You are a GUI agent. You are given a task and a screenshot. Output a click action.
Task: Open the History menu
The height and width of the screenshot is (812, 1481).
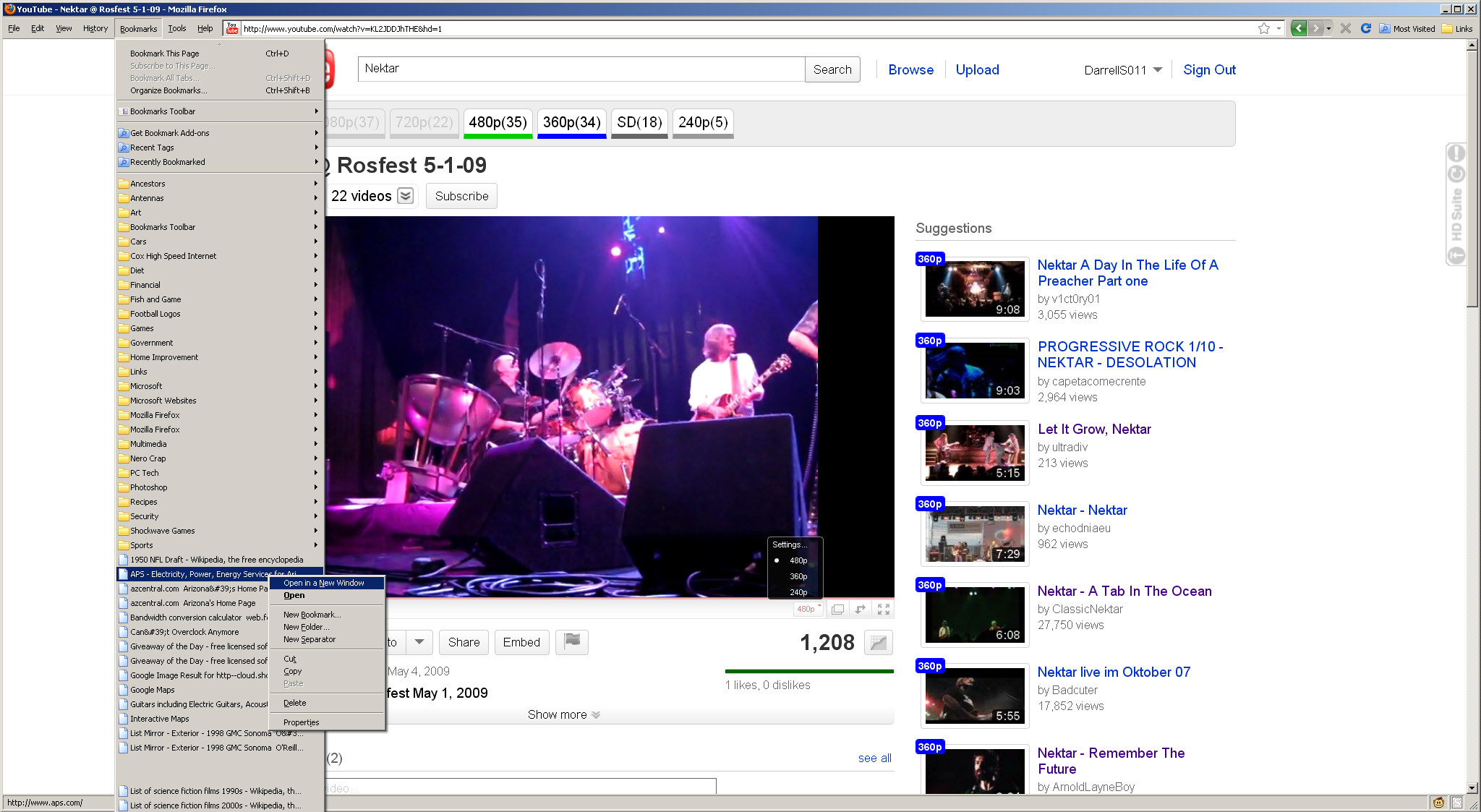[95, 29]
